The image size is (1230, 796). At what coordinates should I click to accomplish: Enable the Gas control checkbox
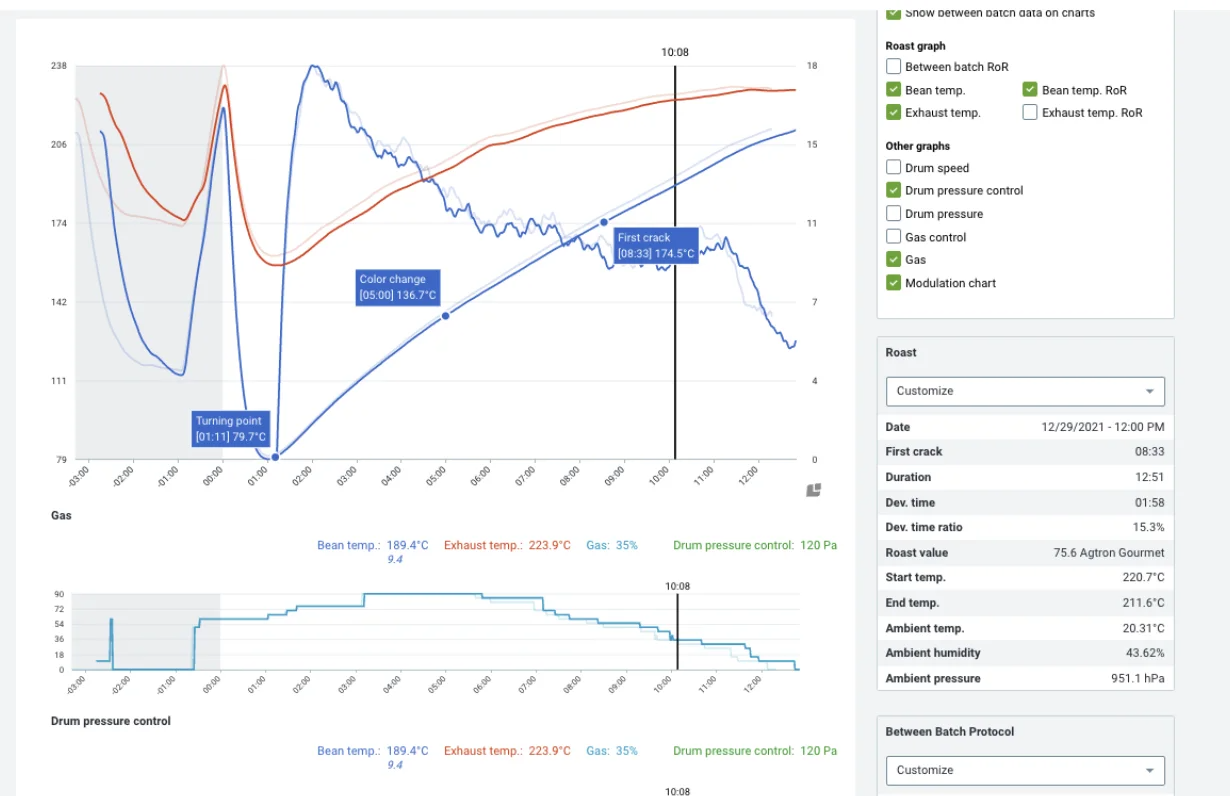click(x=894, y=237)
